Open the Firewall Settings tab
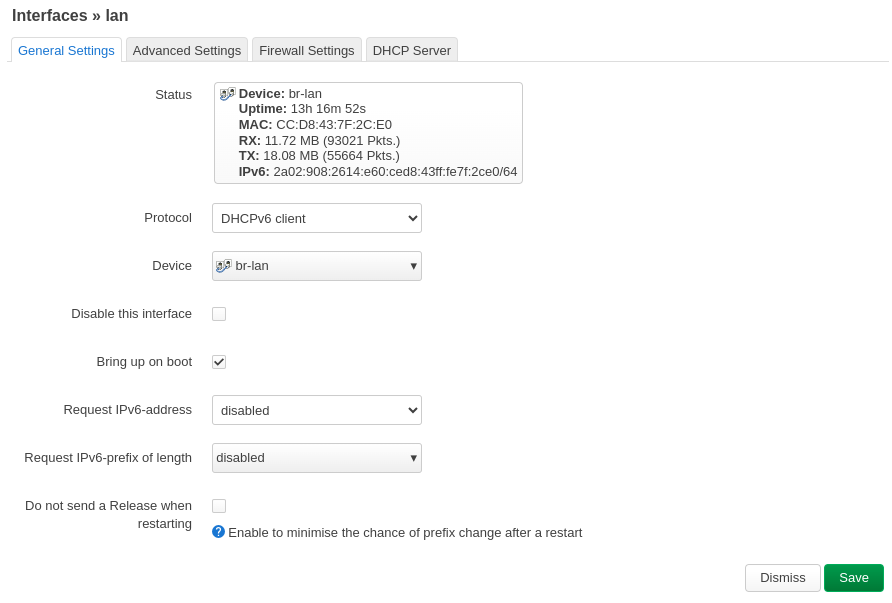Viewport: 892px width, 603px height. point(307,51)
